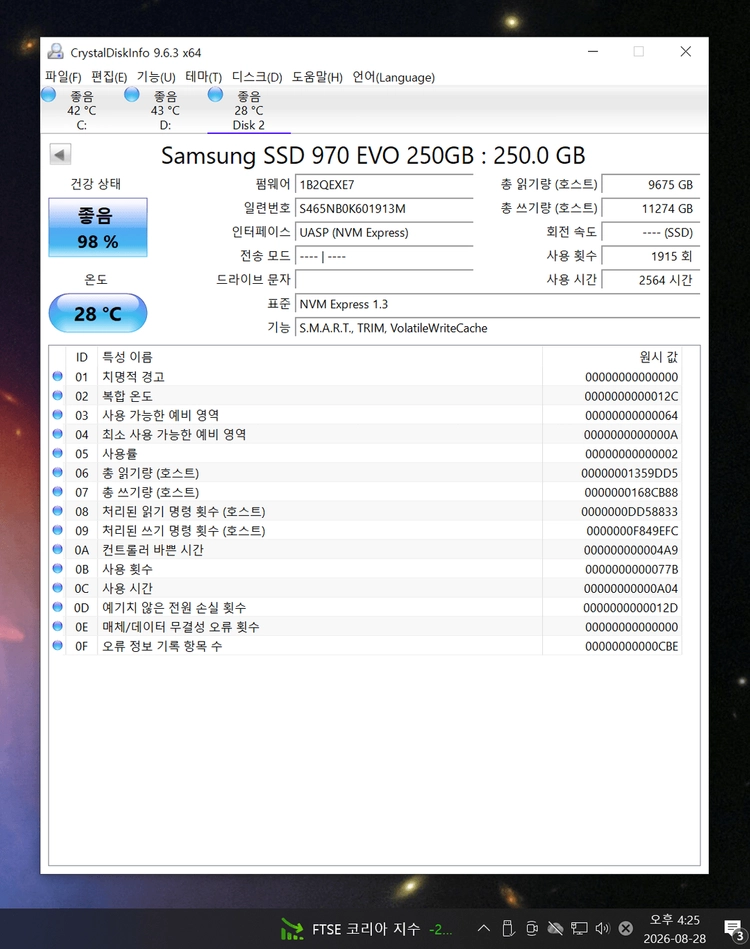Click the total host writes value 11274 GB
This screenshot has height=949, width=750.
[x=651, y=208]
